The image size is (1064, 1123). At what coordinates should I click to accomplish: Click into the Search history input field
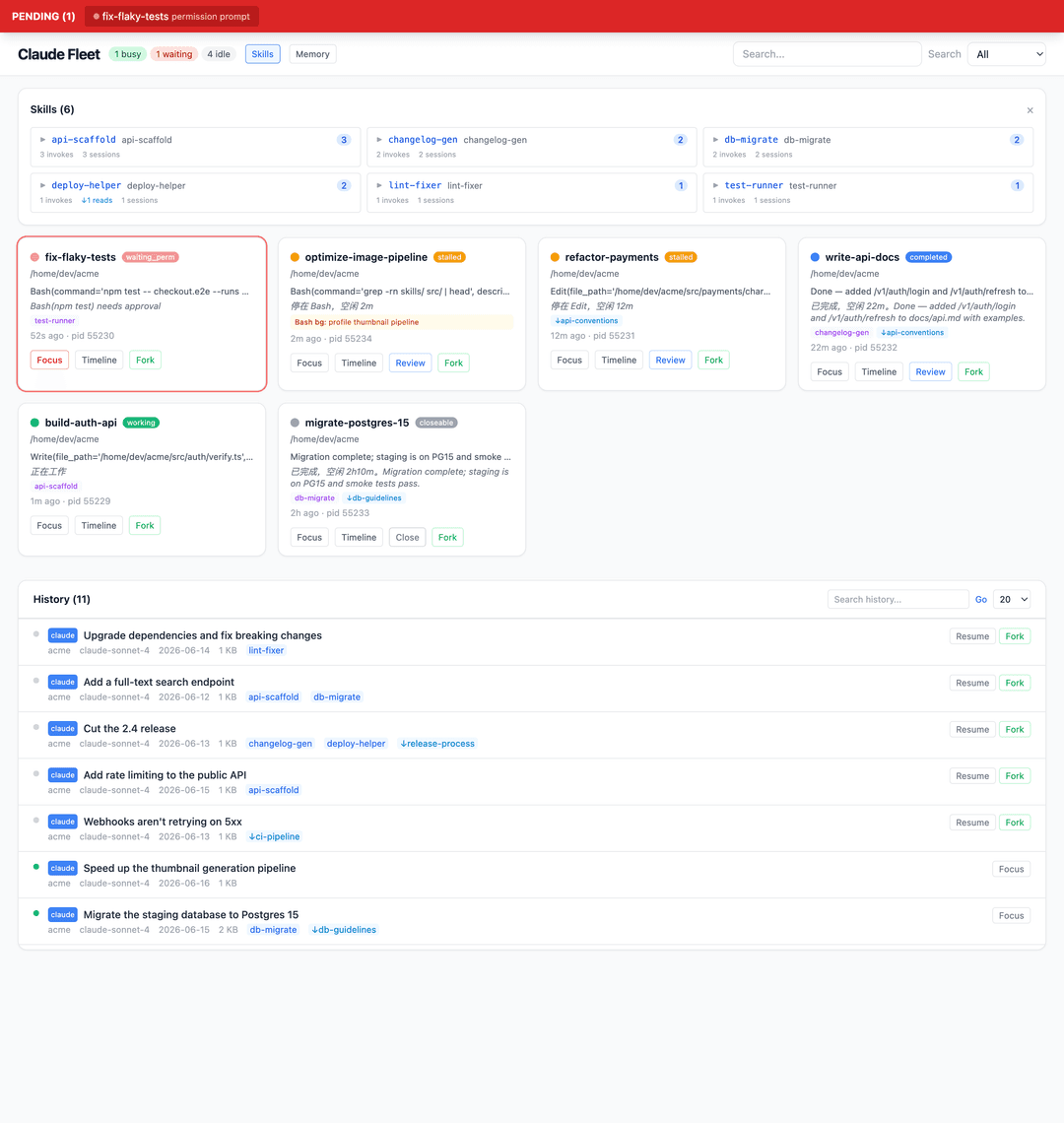[898, 600]
